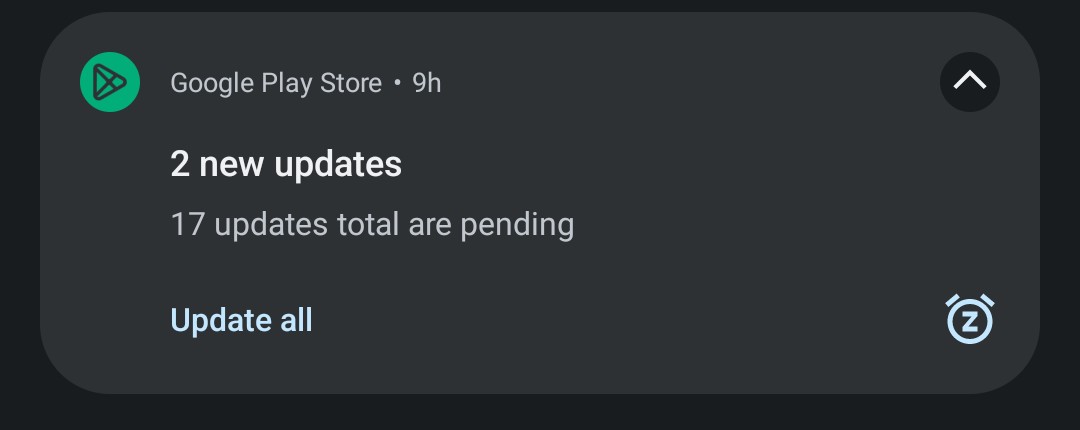
Task: Click the word "pending" in notification body
Action: pos(517,226)
